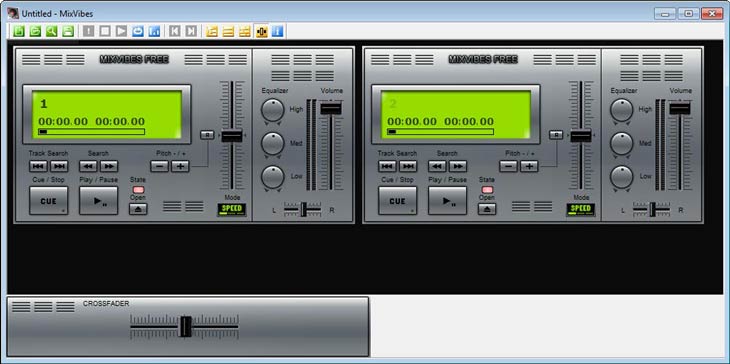Click deck 2 Track Search previous button
This screenshot has width=730, height=364.
tap(387, 166)
